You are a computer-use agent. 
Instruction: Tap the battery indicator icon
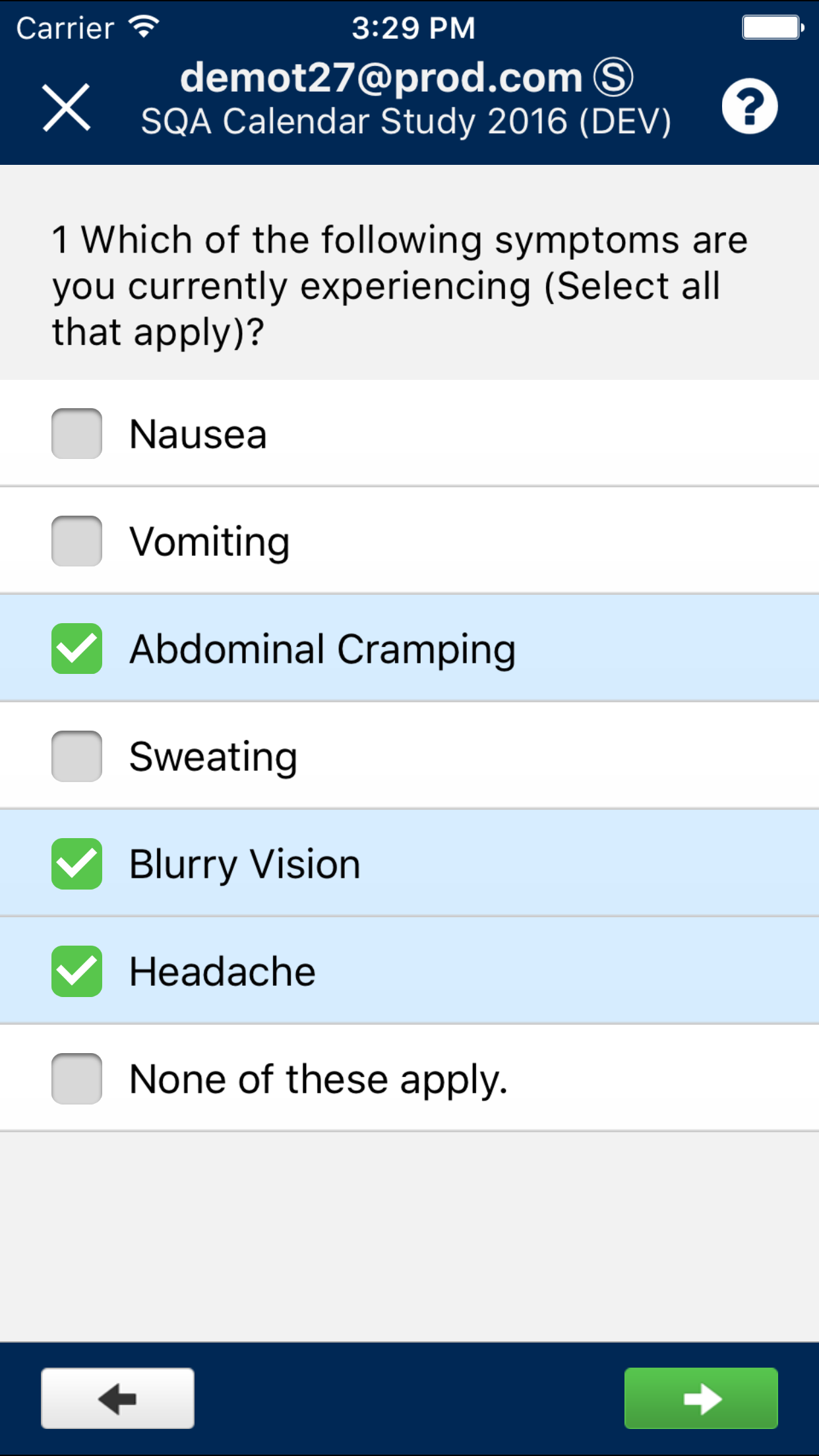(772, 28)
